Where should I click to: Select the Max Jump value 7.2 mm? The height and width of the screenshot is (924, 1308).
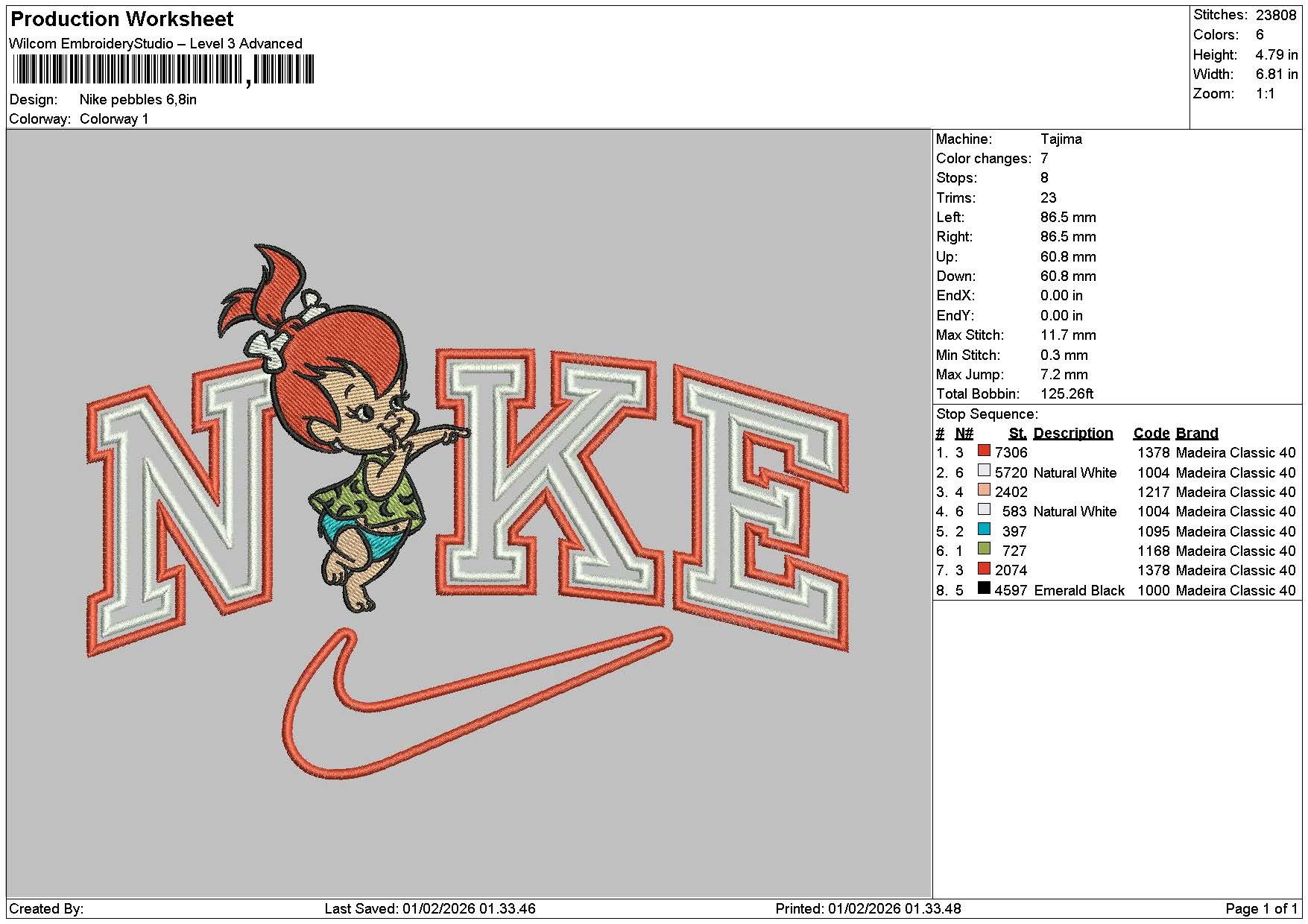tap(1064, 375)
